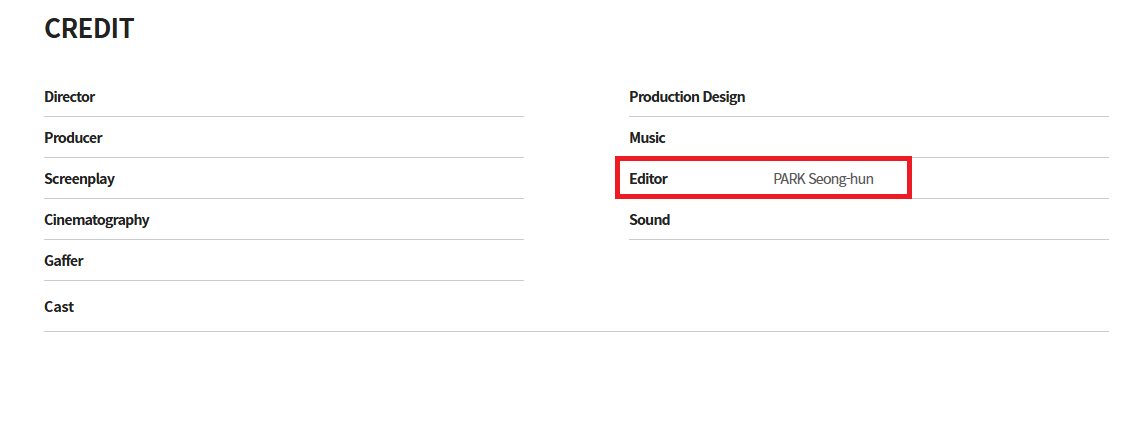Click the Sound credit label

tap(649, 219)
